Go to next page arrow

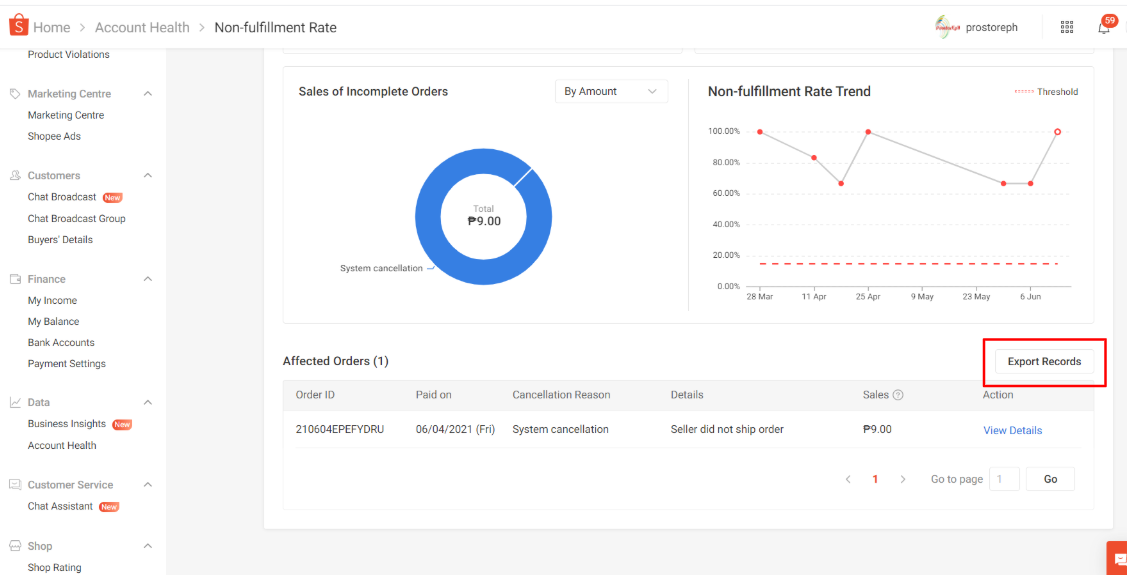[902, 479]
